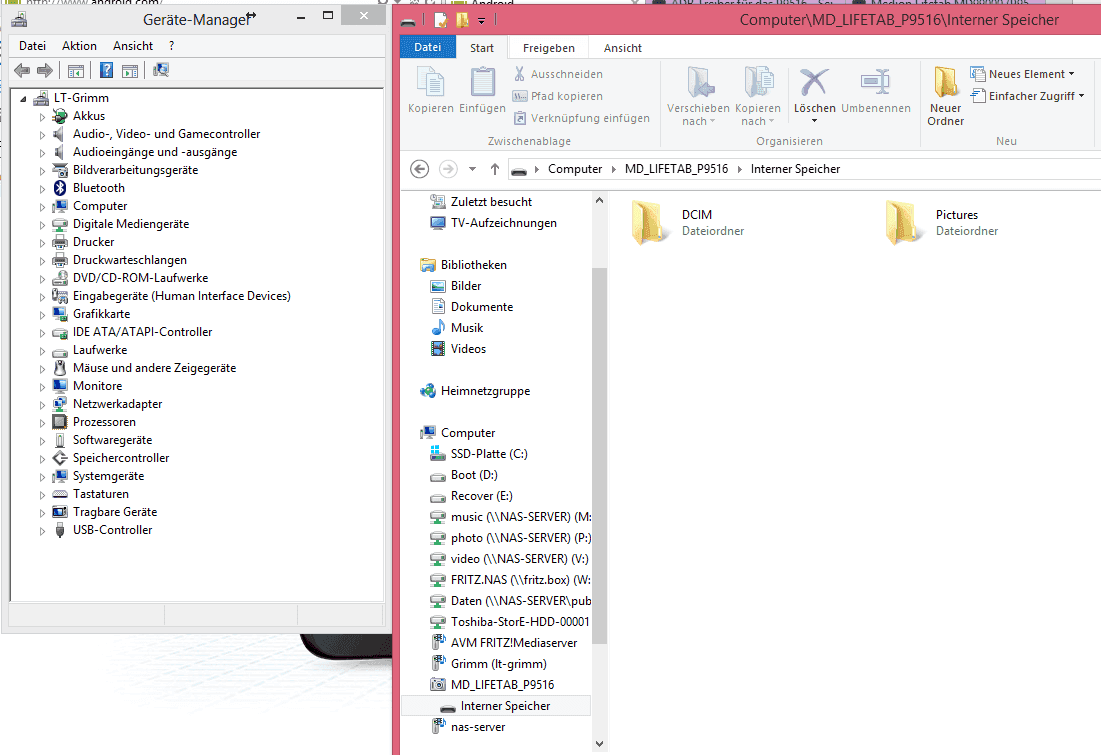Click the Forward arrow in Geräte-Manager toolbar
Viewport: 1101px width, 755px height.
click(x=45, y=70)
